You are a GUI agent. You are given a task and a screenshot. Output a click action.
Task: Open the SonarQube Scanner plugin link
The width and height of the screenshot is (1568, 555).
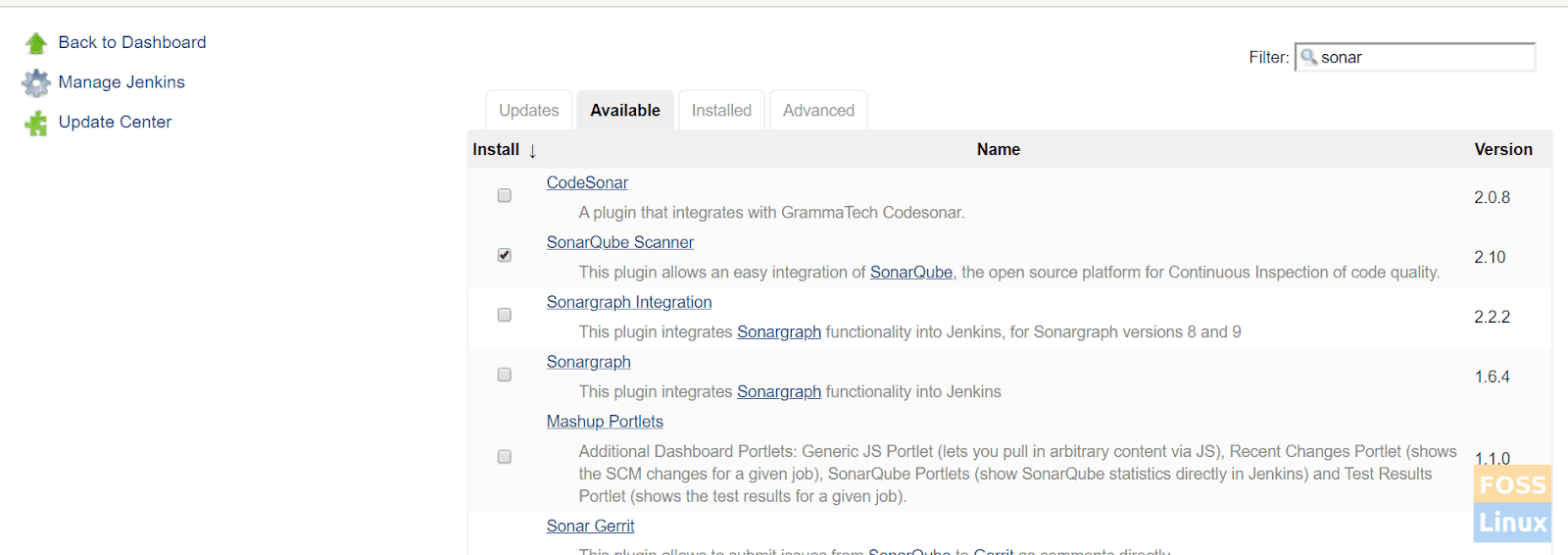620,242
